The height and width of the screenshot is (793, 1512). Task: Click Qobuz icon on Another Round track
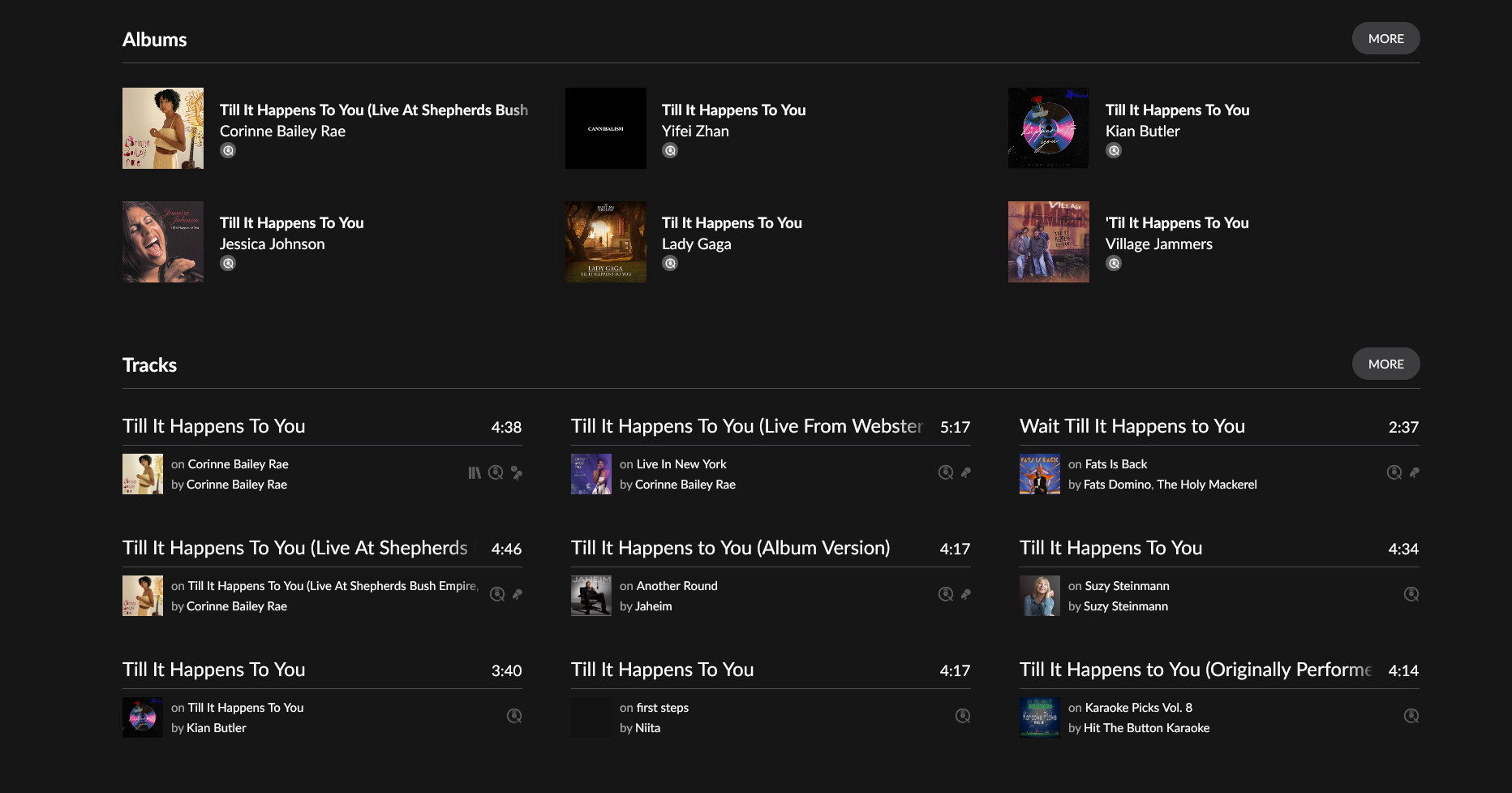click(946, 594)
